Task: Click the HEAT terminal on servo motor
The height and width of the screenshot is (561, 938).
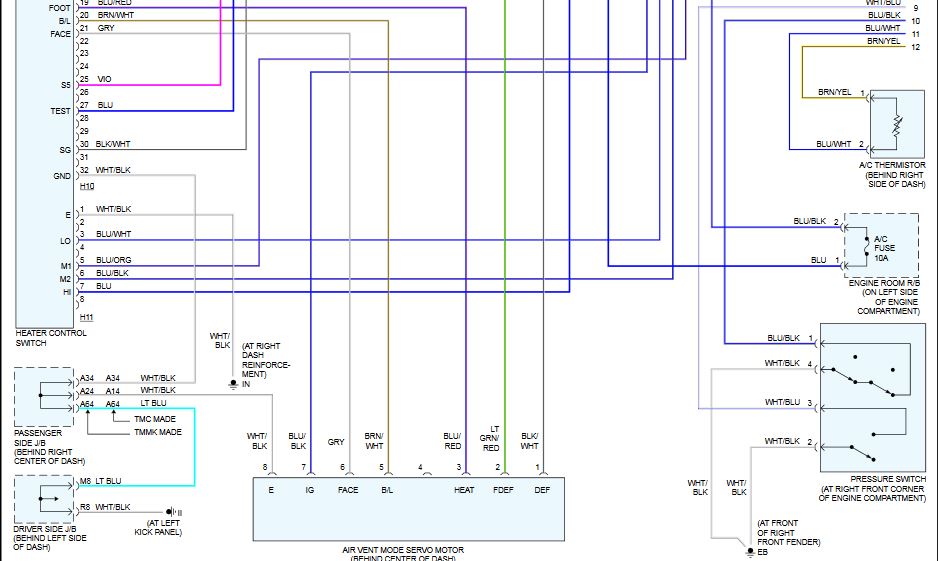Action: (x=464, y=490)
